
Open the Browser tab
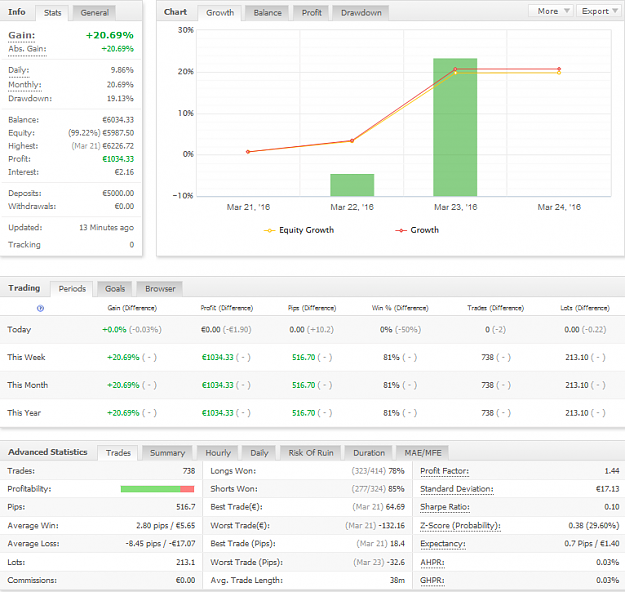(x=160, y=289)
